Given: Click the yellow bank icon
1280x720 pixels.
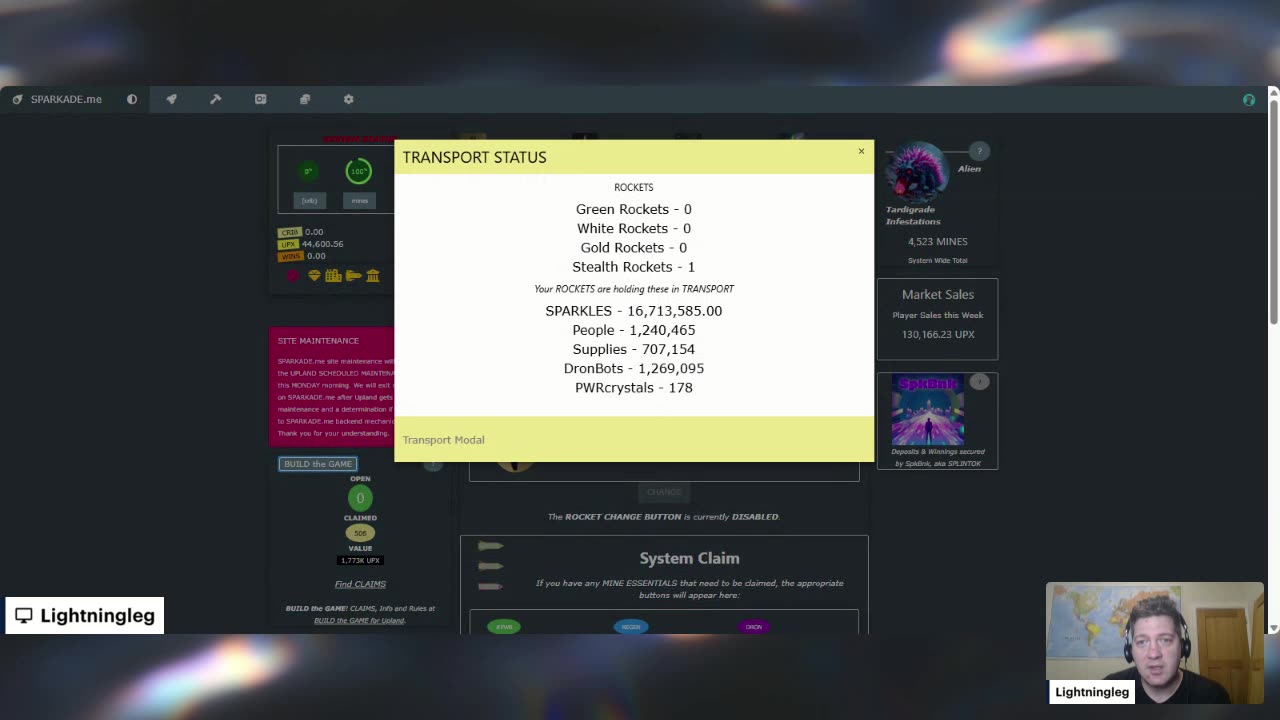Looking at the screenshot, I should (x=373, y=276).
